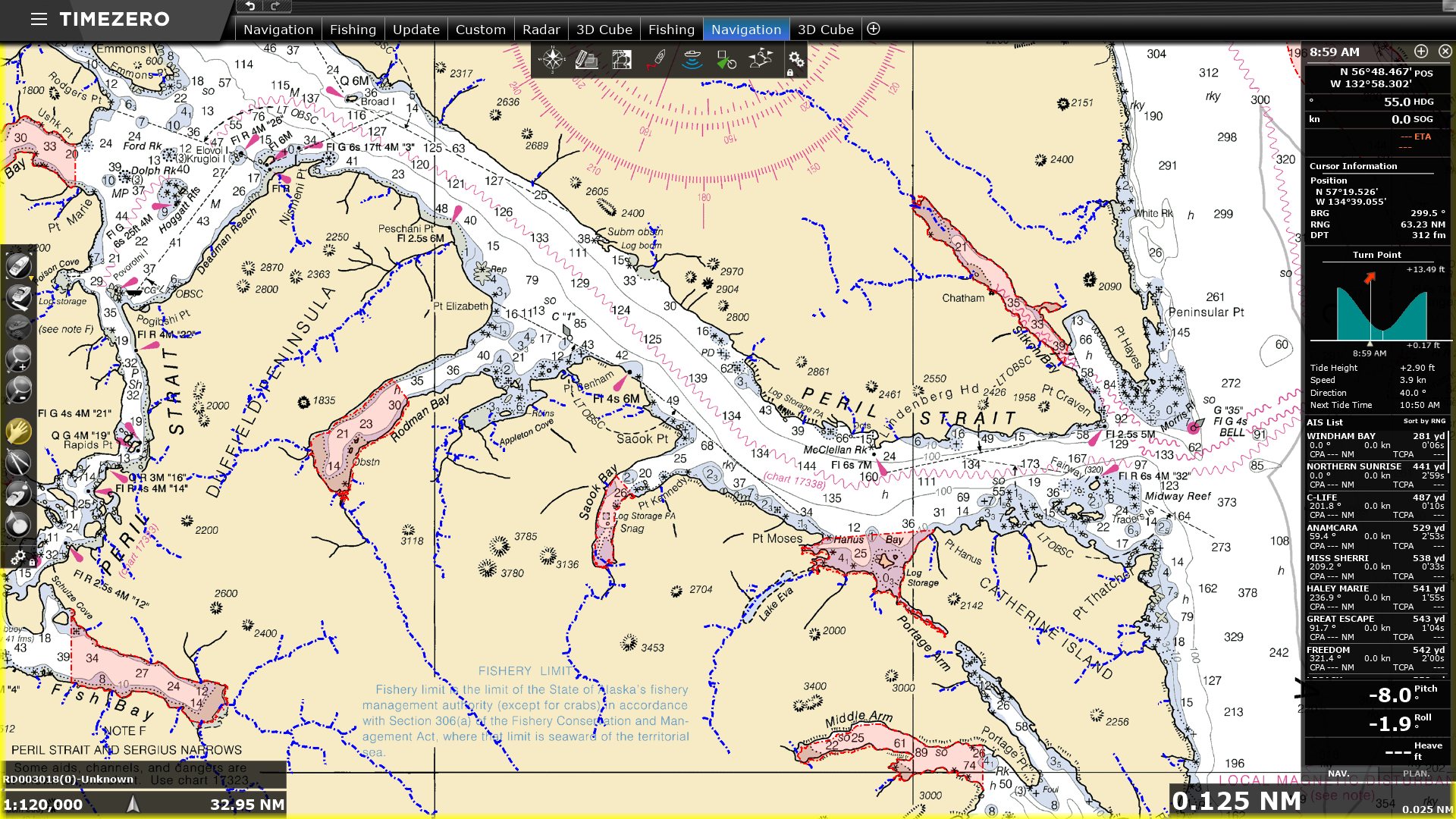Click the 32.95 NM range readout
1456x819 pixels.
[x=247, y=805]
